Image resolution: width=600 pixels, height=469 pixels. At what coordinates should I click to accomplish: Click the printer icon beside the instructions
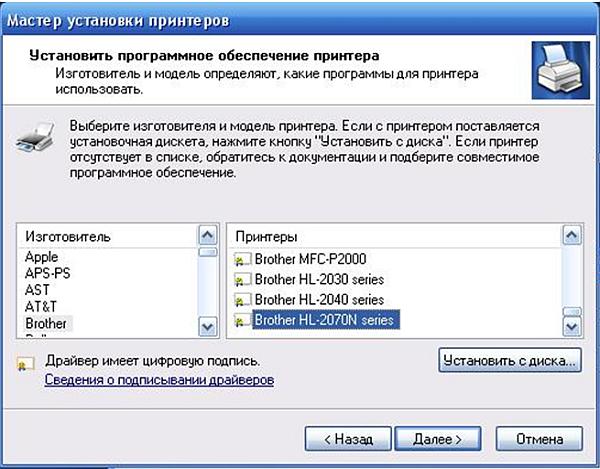click(x=33, y=140)
